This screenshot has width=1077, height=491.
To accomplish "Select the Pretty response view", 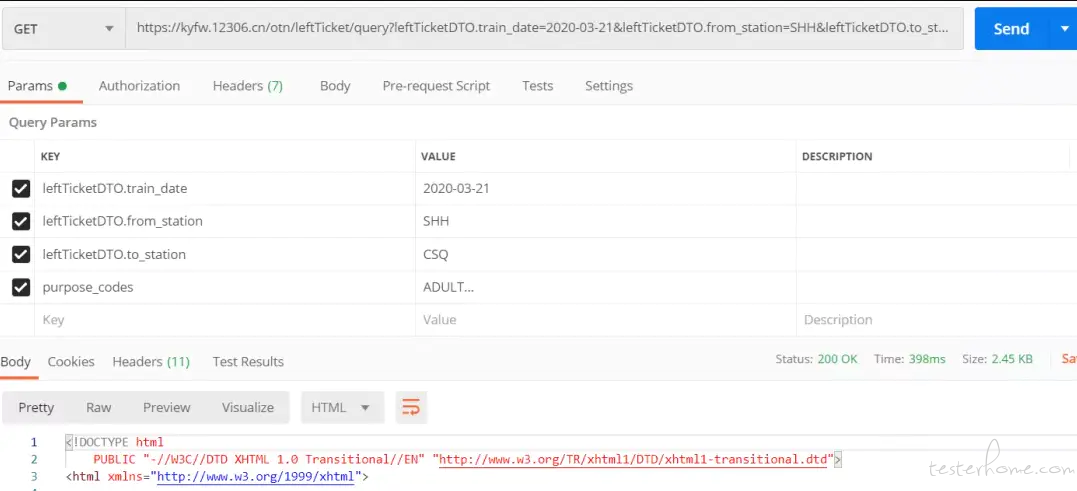I will pos(36,407).
